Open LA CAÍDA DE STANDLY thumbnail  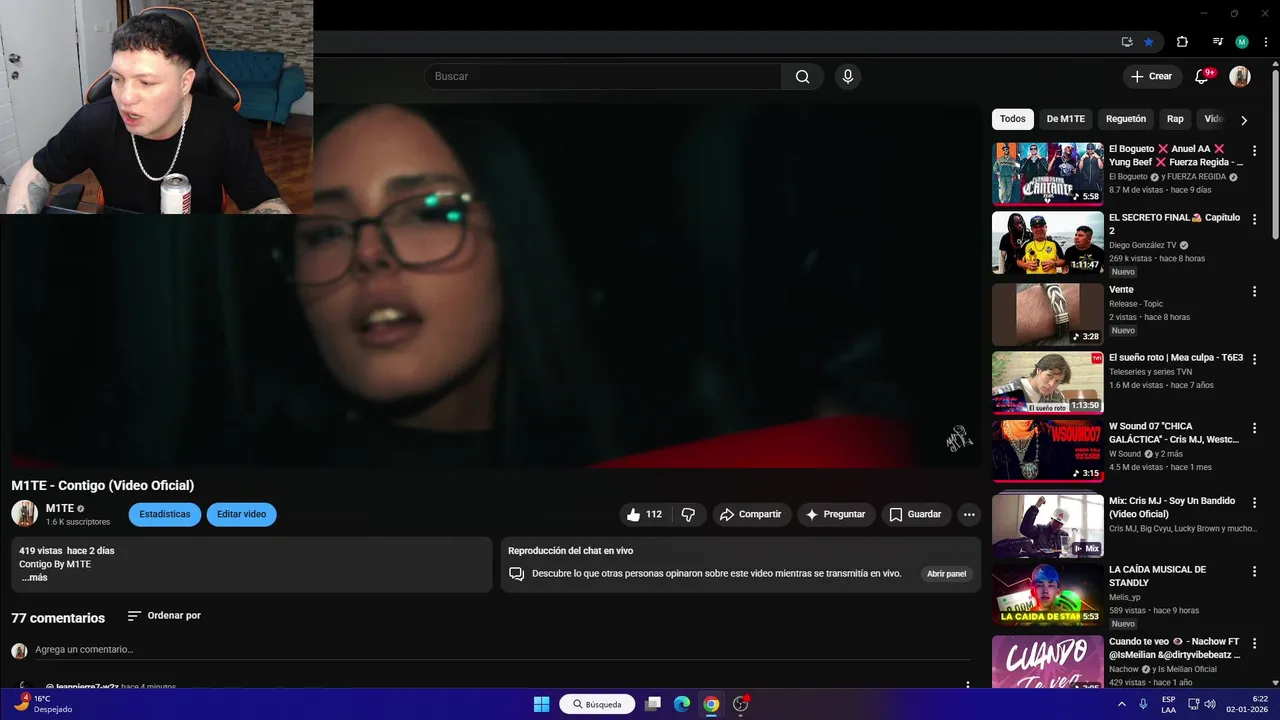[x=1048, y=594]
